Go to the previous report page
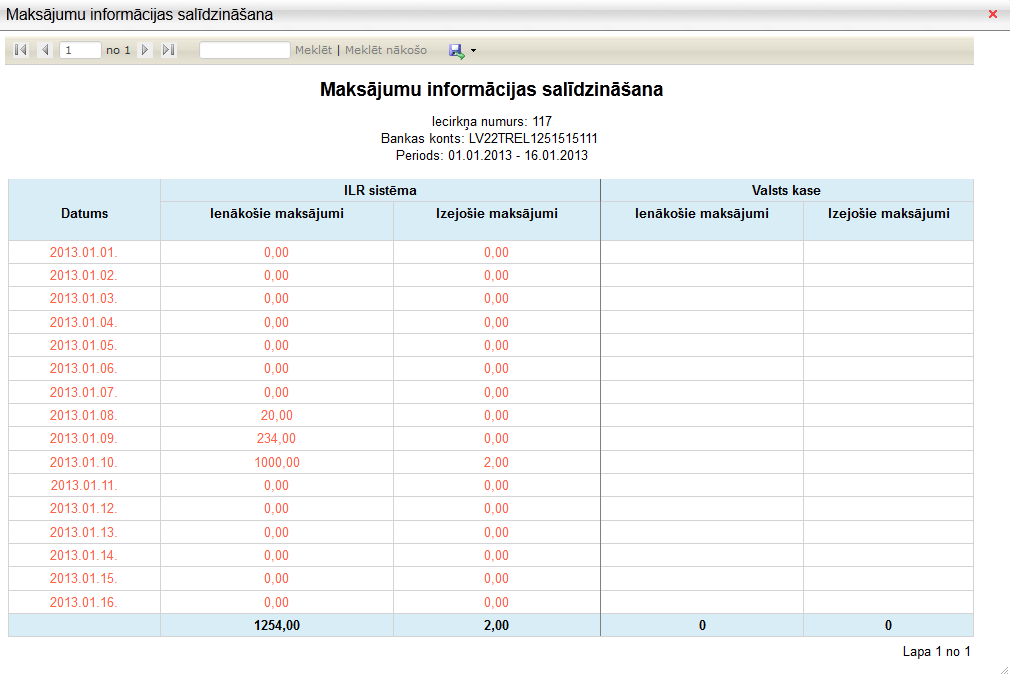 point(45,50)
